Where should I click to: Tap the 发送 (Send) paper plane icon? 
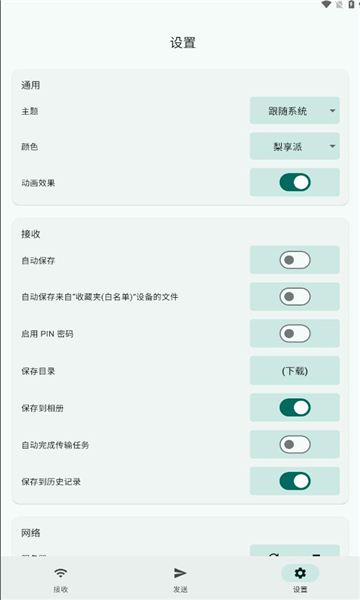180,573
